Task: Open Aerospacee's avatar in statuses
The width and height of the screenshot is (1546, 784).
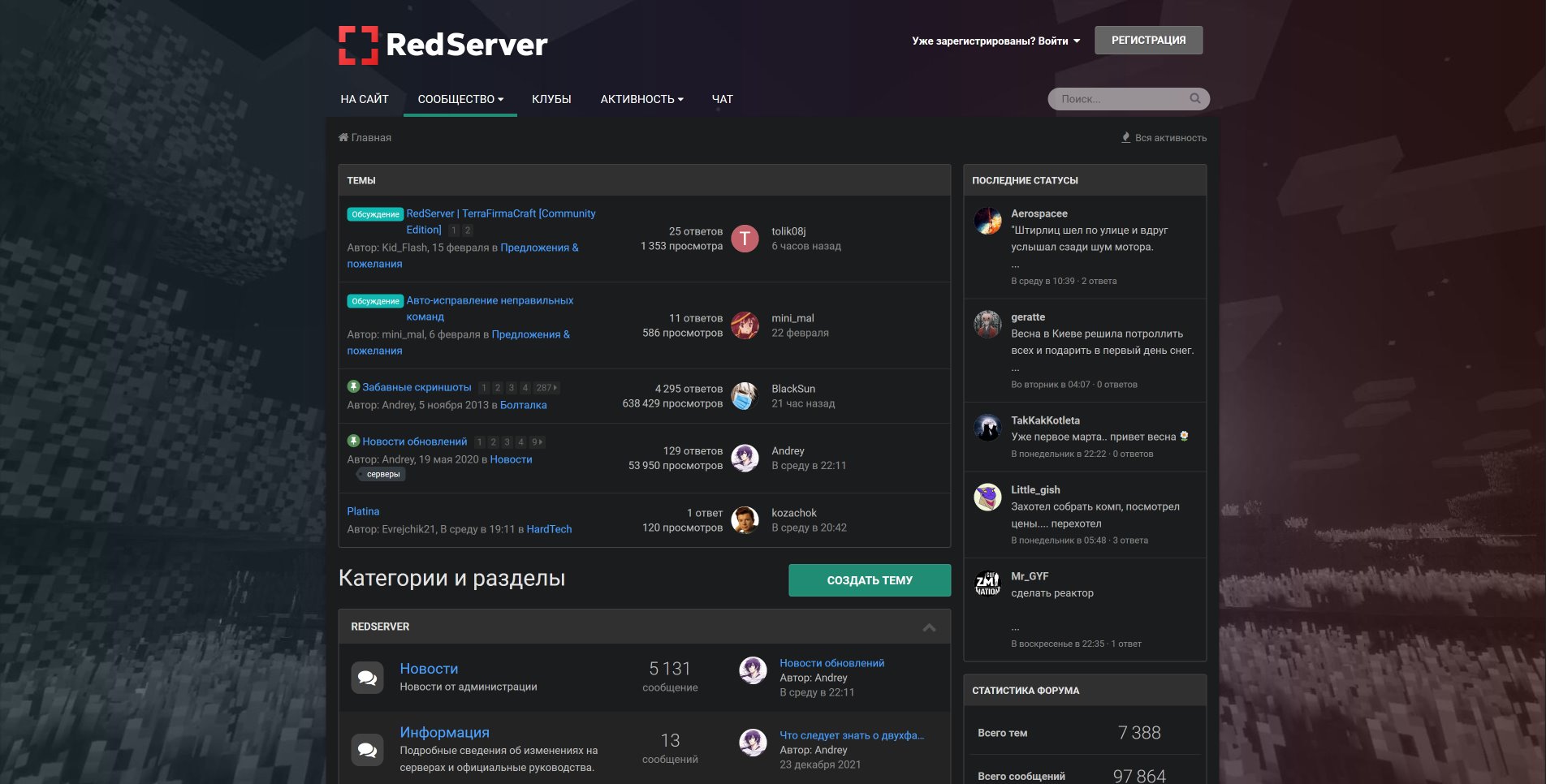Action: pyautogui.click(x=987, y=220)
